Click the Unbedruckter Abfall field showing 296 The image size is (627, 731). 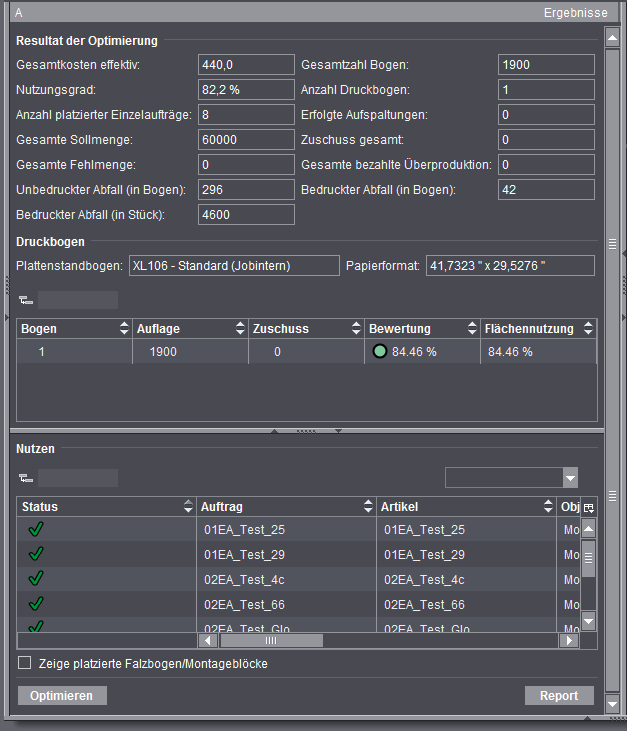click(x=246, y=189)
